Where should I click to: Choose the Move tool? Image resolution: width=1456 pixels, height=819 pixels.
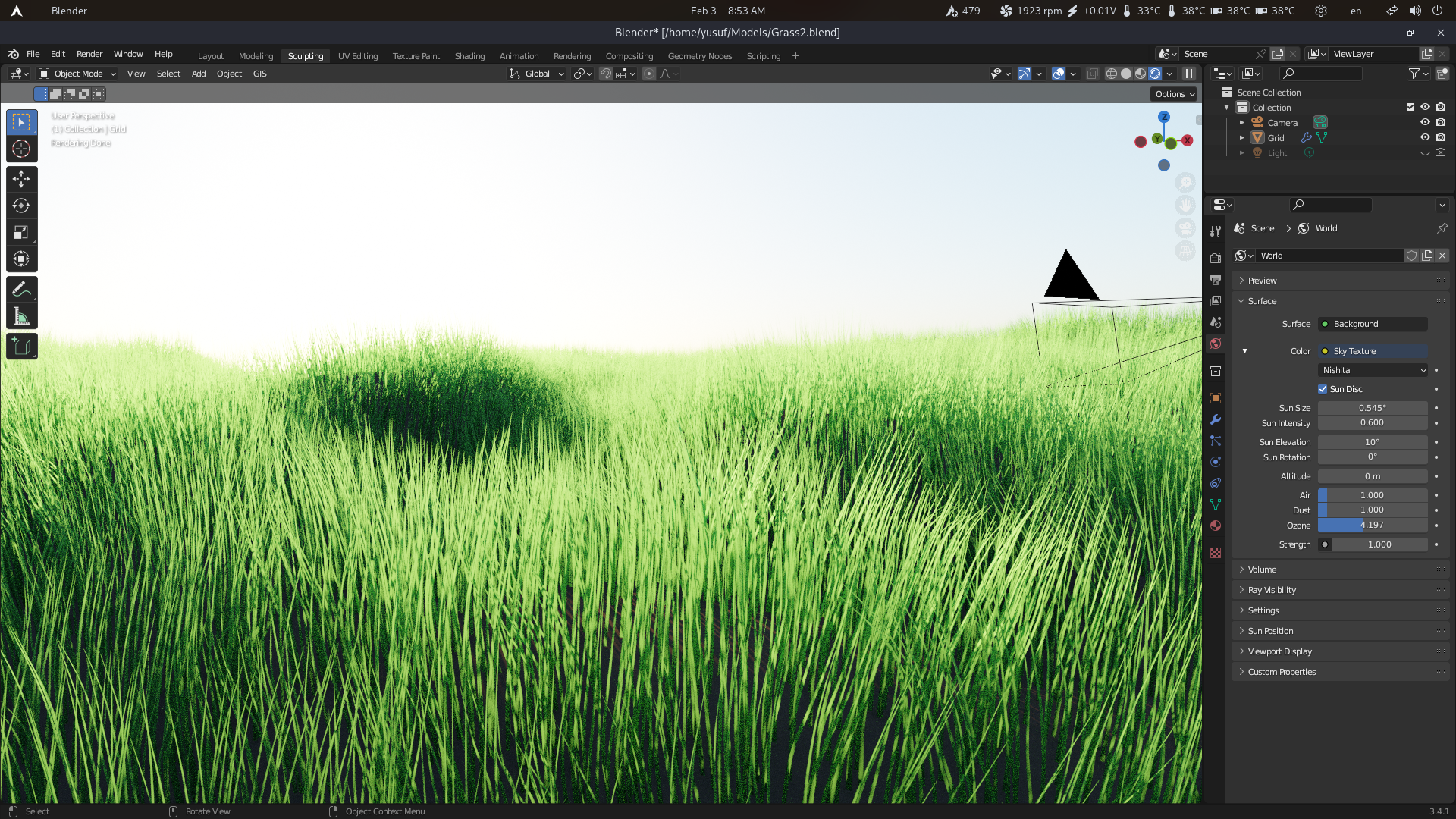point(21,179)
